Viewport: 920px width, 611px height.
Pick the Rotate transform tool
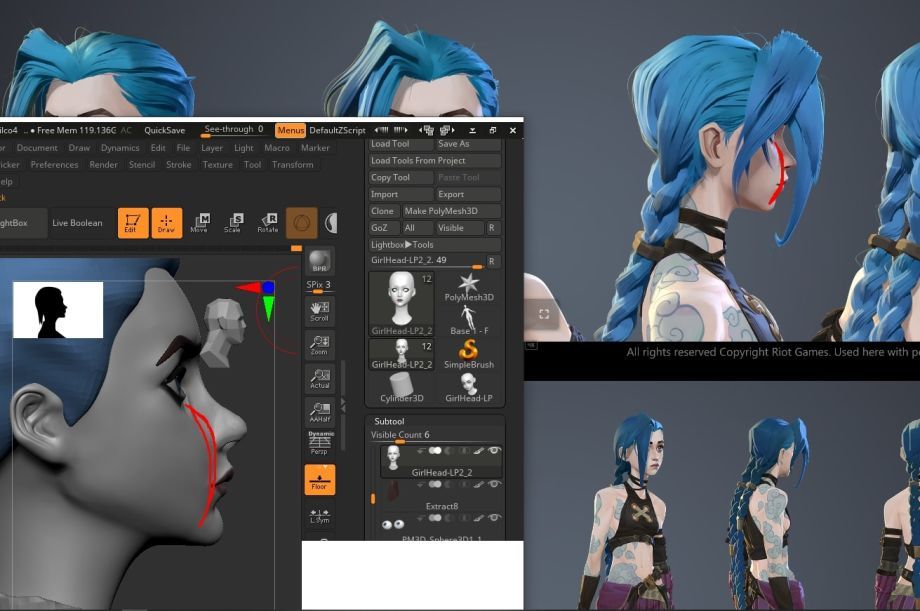268,222
